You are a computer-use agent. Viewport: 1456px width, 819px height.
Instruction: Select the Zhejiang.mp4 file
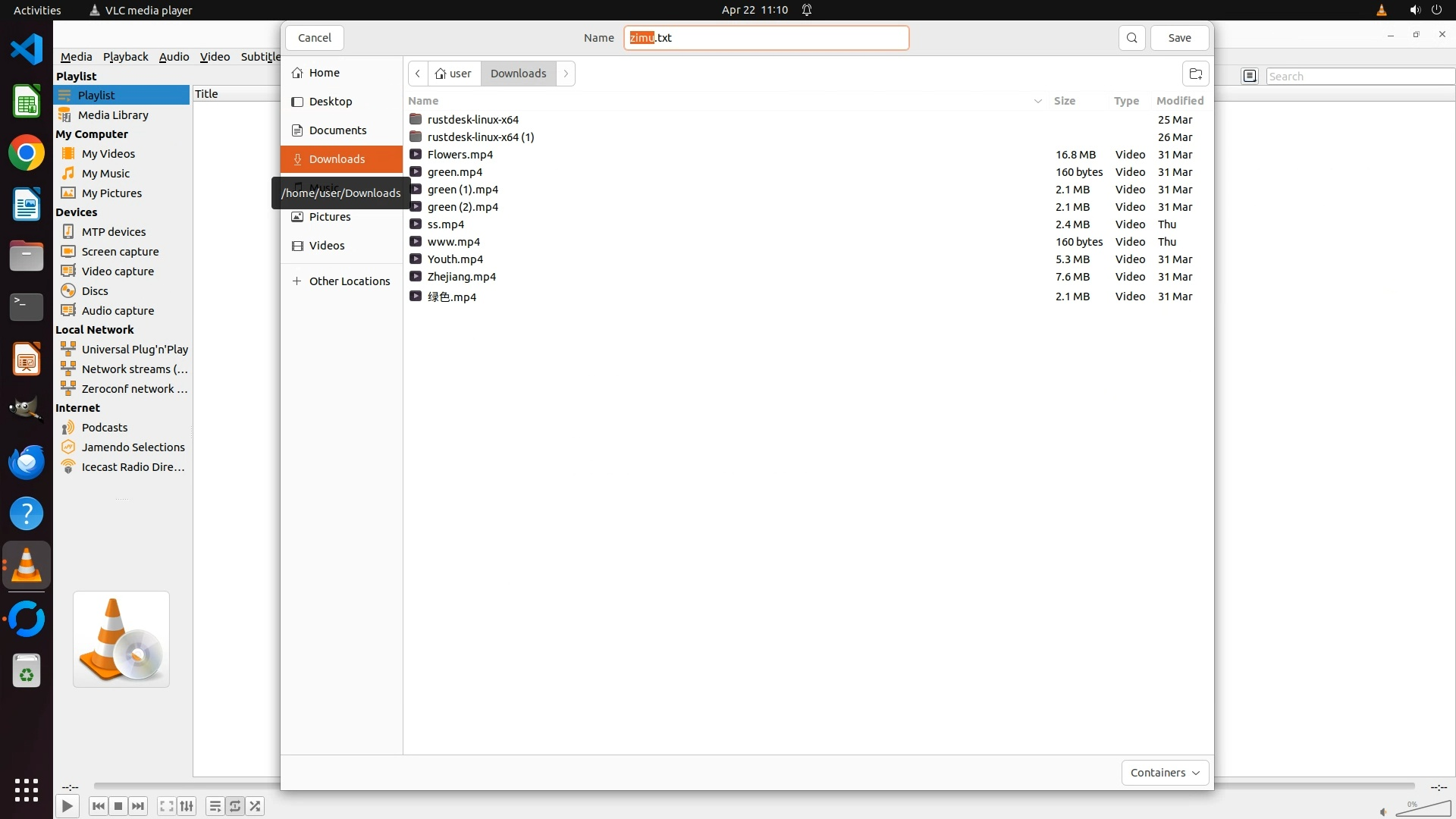click(x=461, y=277)
